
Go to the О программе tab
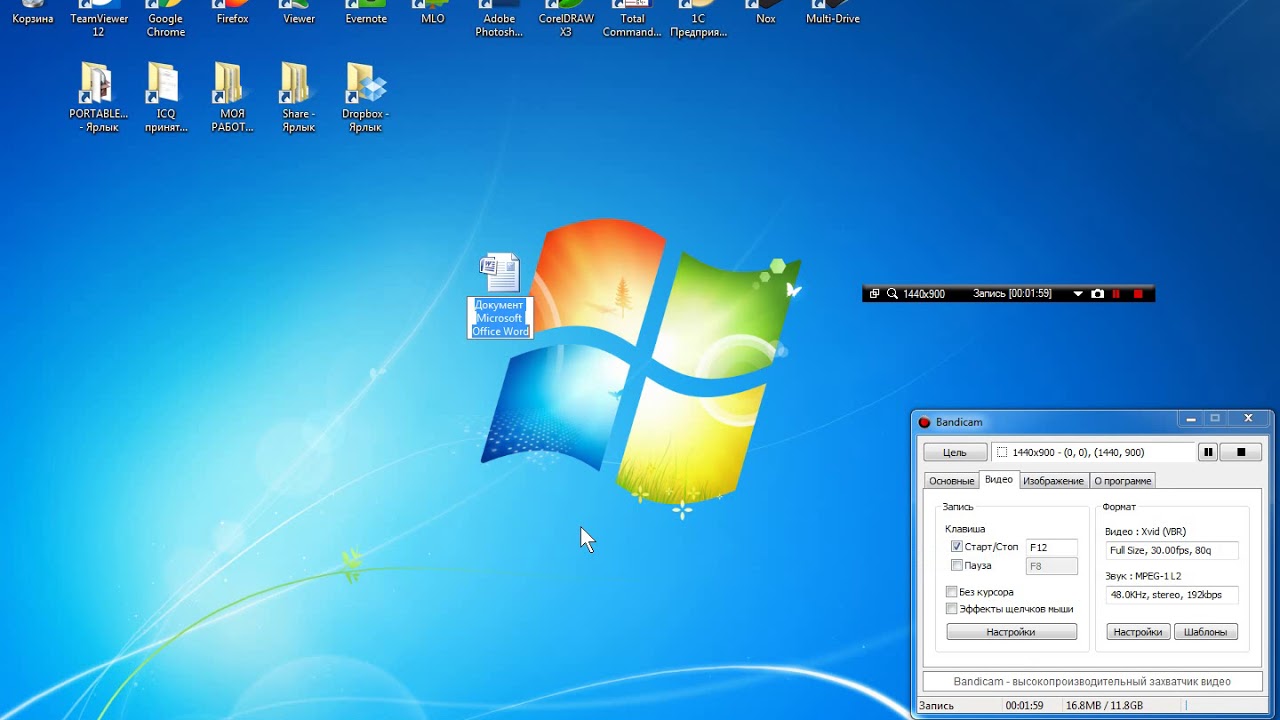tap(1122, 481)
